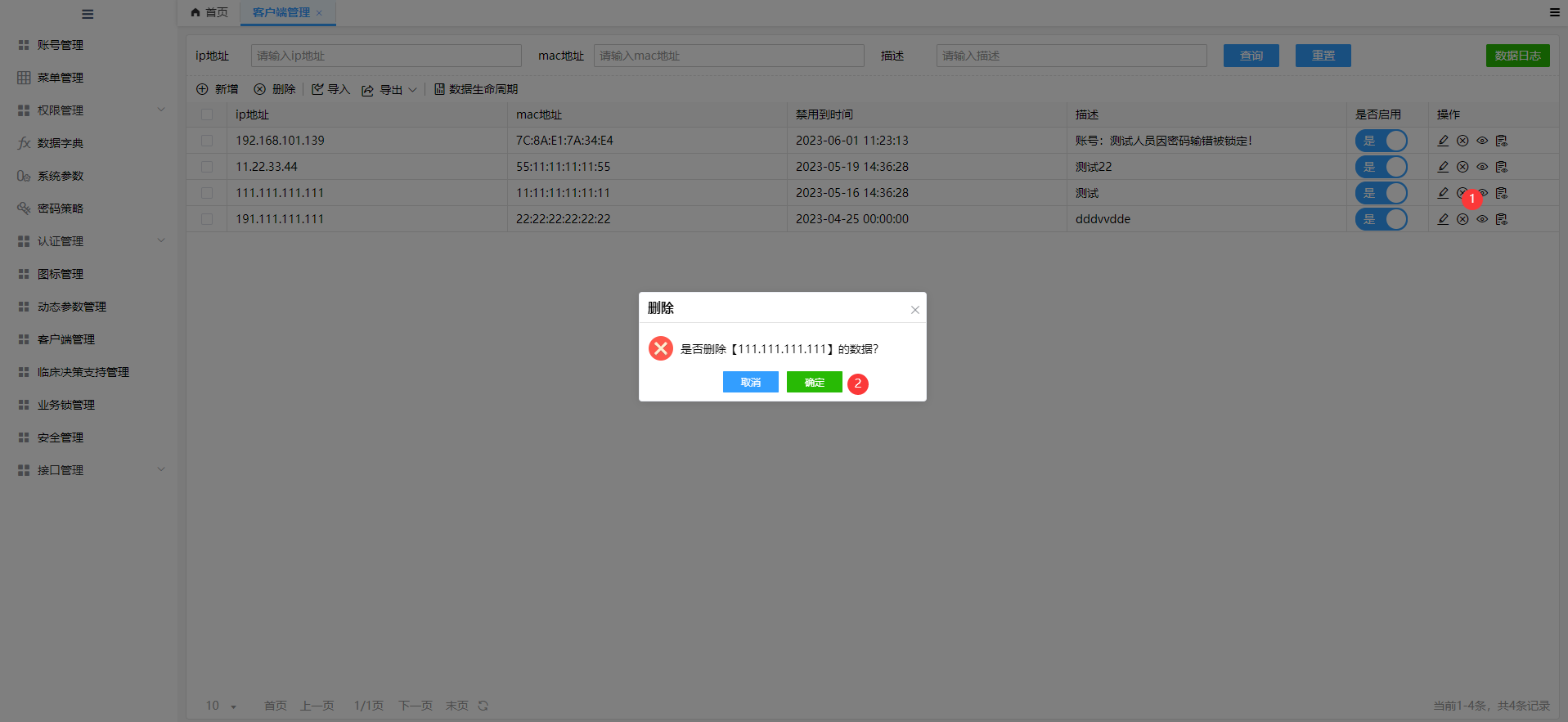This screenshot has width=1568, height=722.
Task: Open the 数据字典 sidebar menu
Action: click(61, 143)
